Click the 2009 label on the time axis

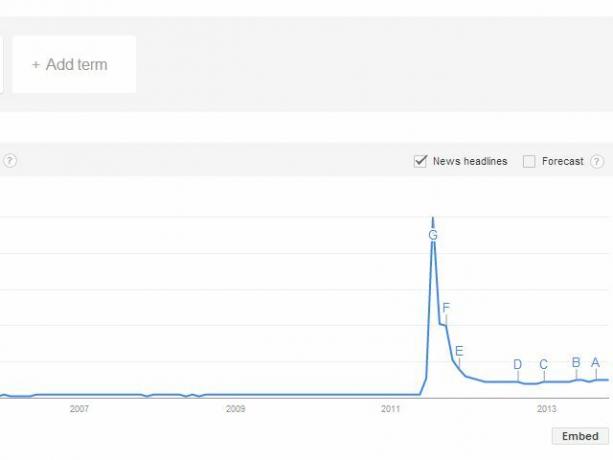tap(235, 409)
